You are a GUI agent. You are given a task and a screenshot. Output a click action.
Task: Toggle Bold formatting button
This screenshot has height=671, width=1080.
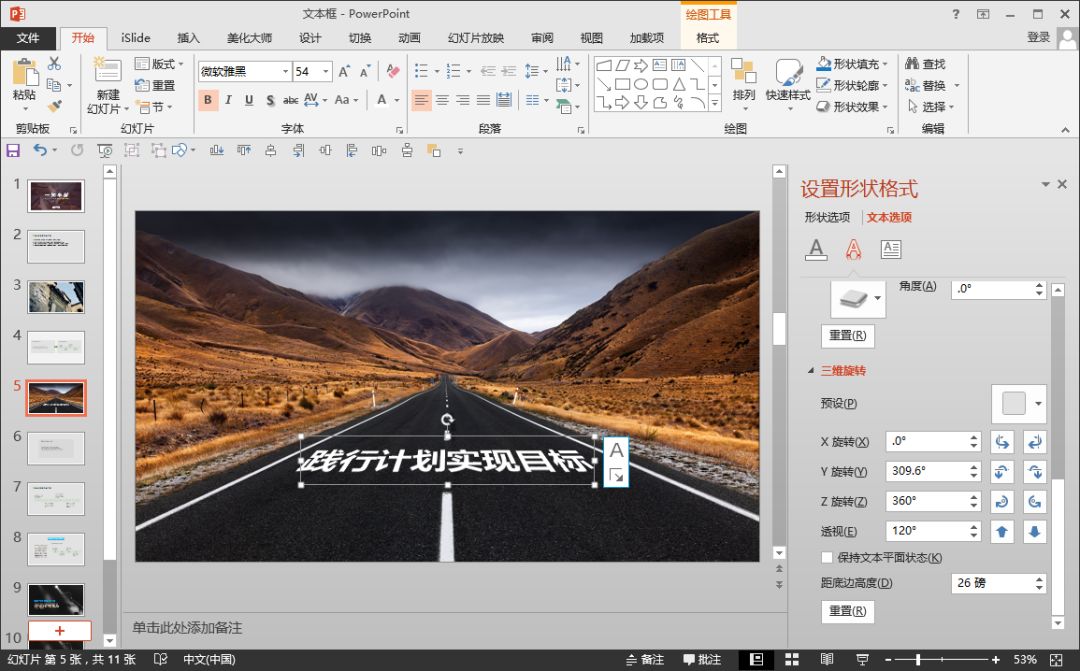[x=208, y=100]
